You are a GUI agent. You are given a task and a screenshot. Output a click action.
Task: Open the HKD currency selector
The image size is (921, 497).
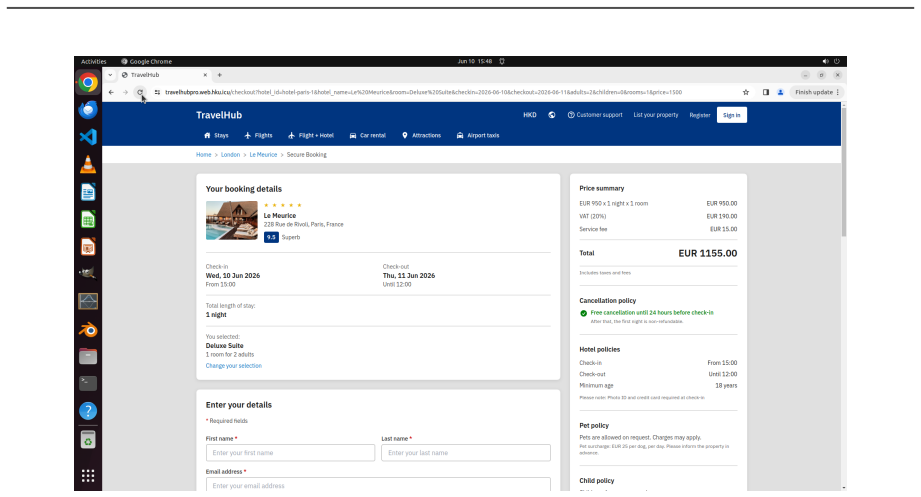coord(530,115)
